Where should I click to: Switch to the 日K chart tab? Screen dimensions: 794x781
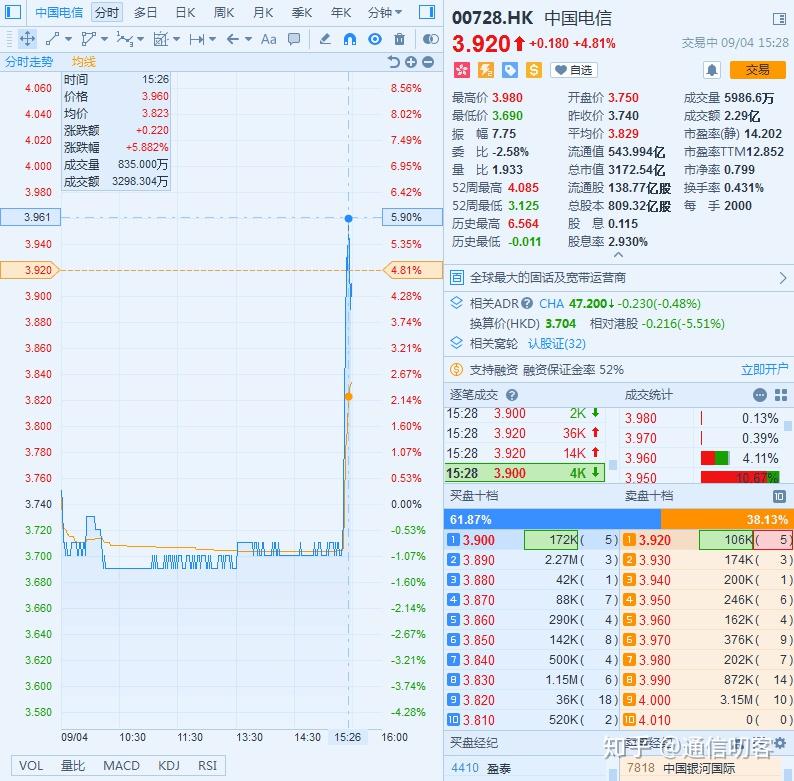(x=185, y=12)
